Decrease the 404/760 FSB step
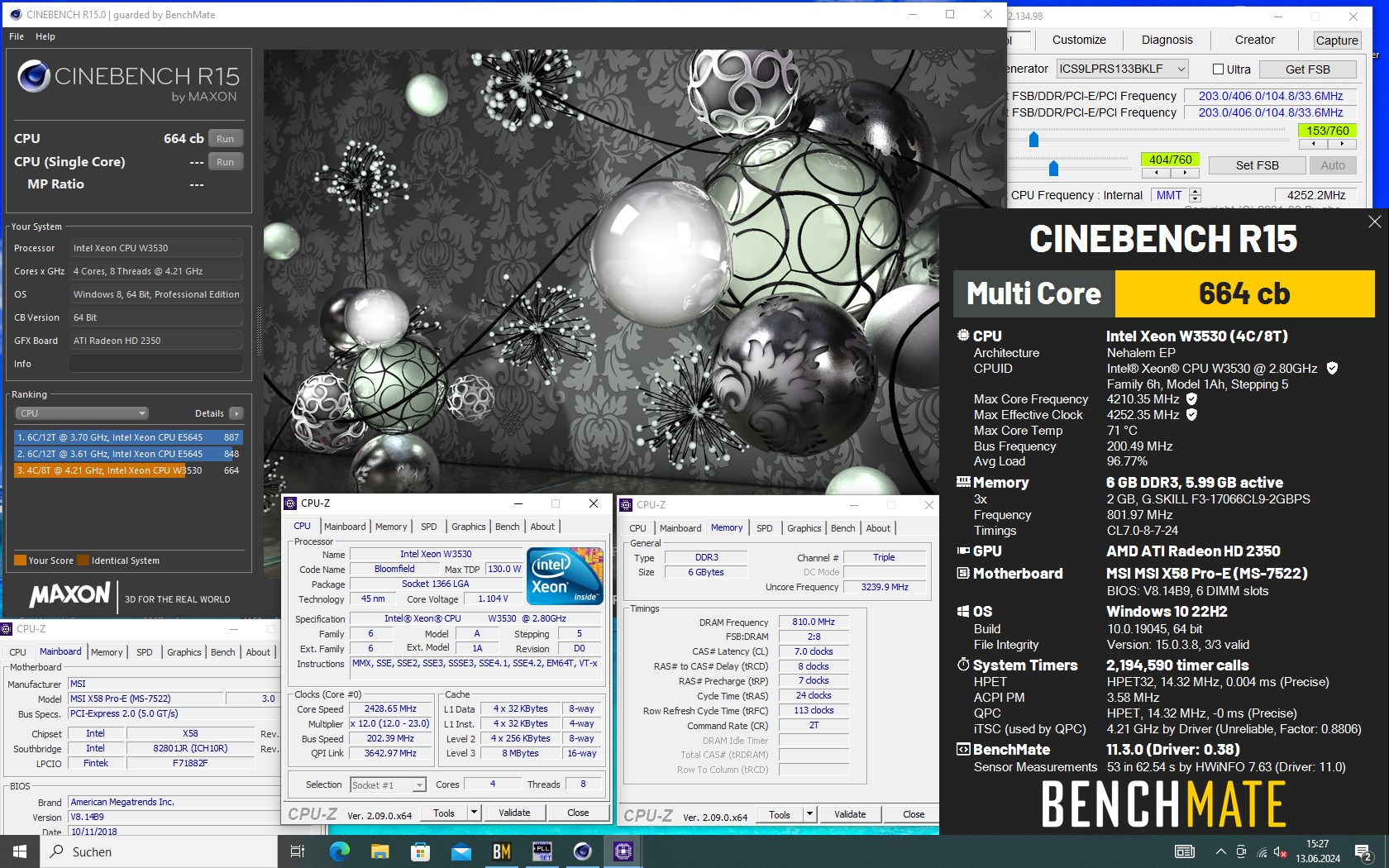 [x=1156, y=173]
